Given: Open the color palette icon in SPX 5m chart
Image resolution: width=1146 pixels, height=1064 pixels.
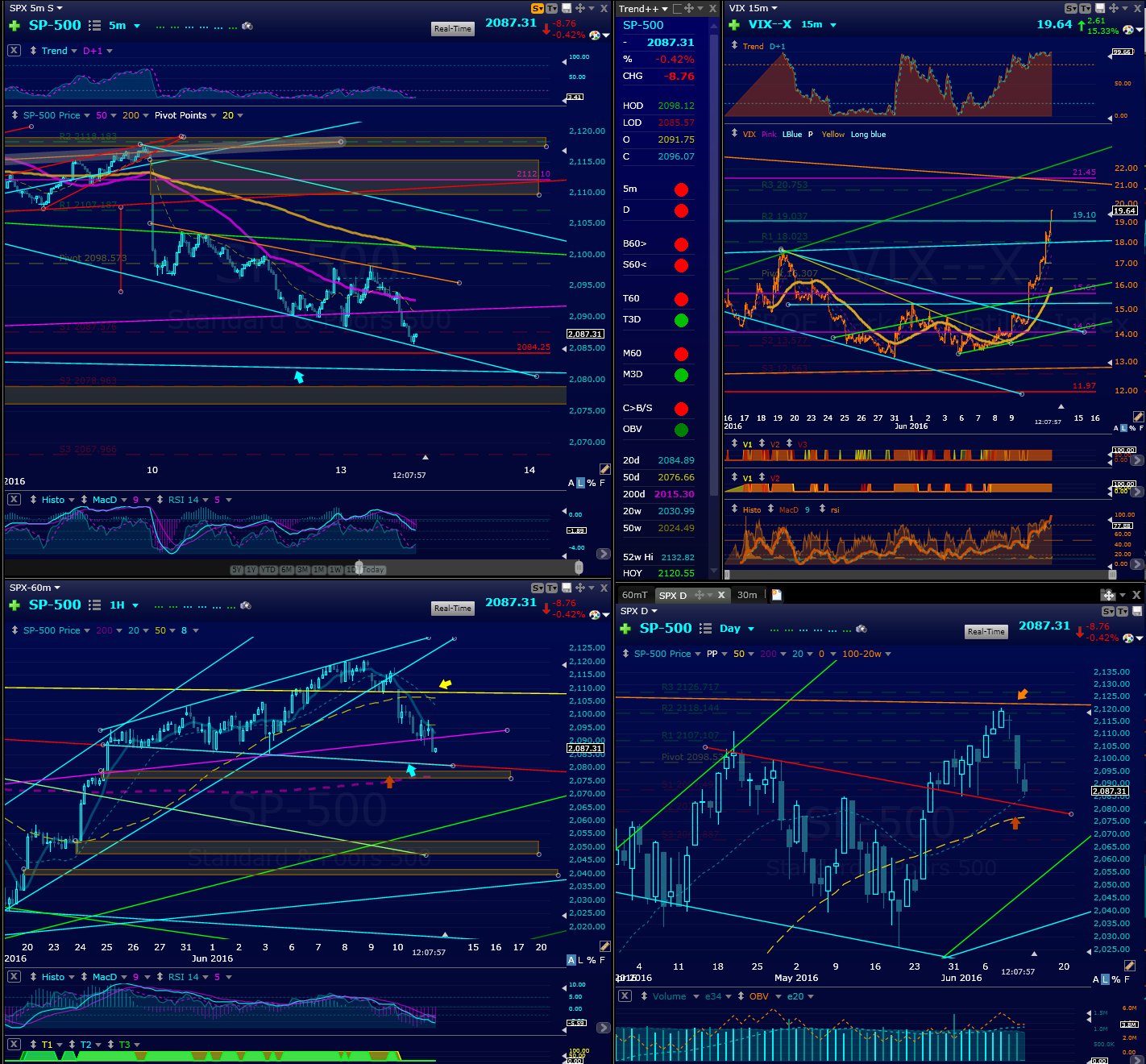Looking at the screenshot, I should coord(595,35).
